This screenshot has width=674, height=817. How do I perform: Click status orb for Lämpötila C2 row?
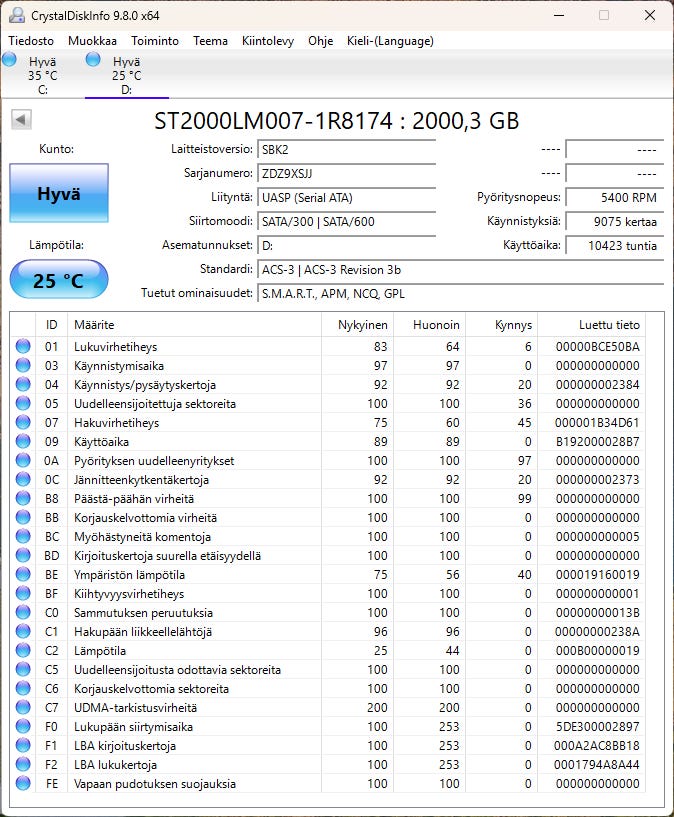23,651
